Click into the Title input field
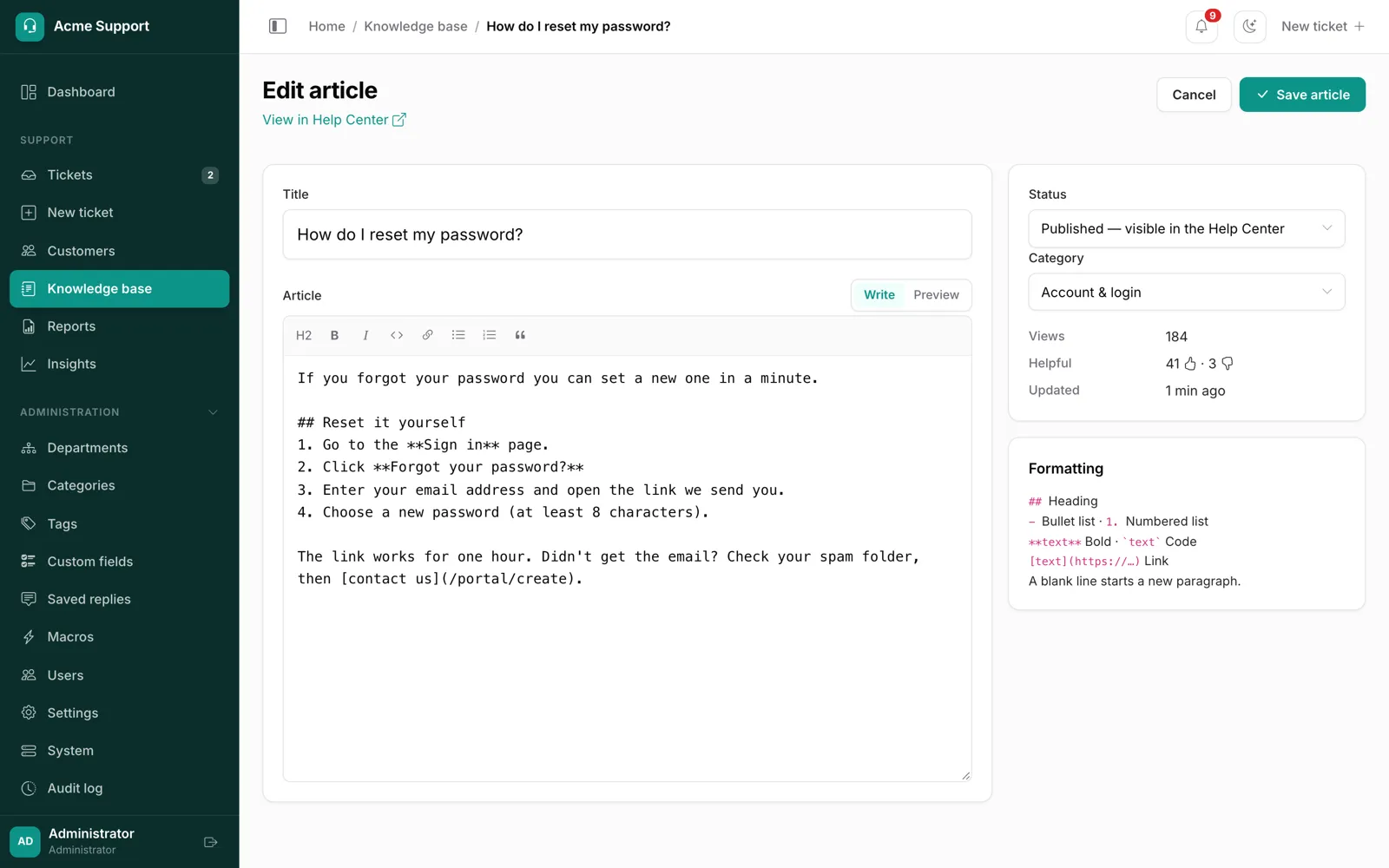This screenshot has height=868, width=1389. coord(627,234)
